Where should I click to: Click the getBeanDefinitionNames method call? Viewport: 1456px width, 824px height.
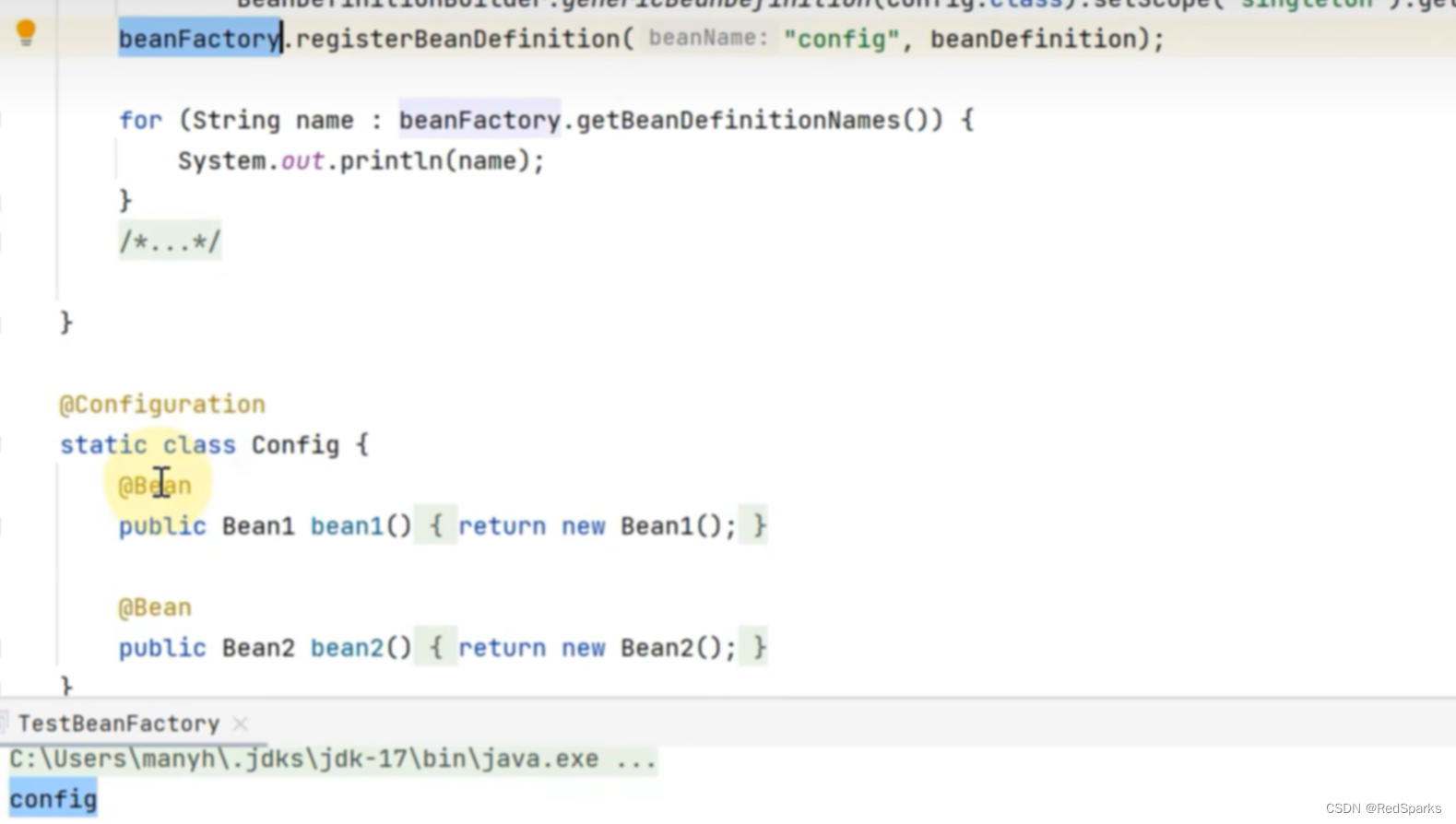tap(738, 120)
